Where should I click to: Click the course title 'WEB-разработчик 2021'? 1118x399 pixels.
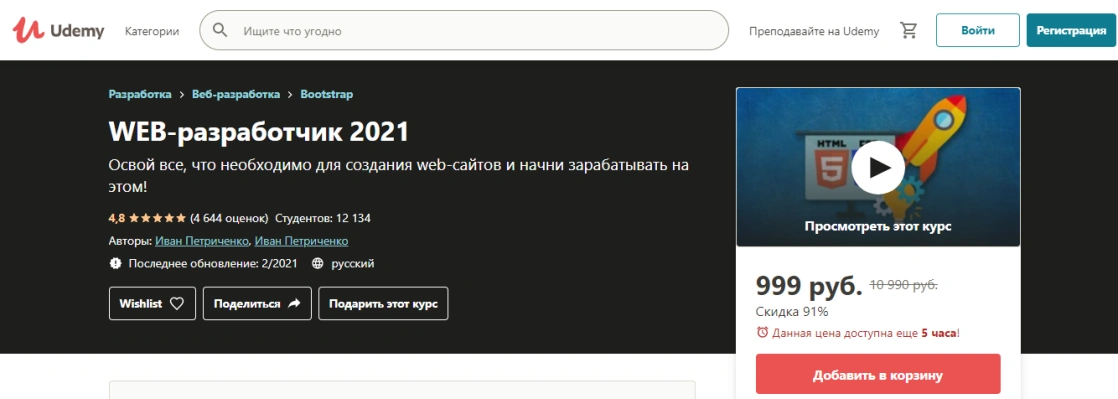coord(259,132)
